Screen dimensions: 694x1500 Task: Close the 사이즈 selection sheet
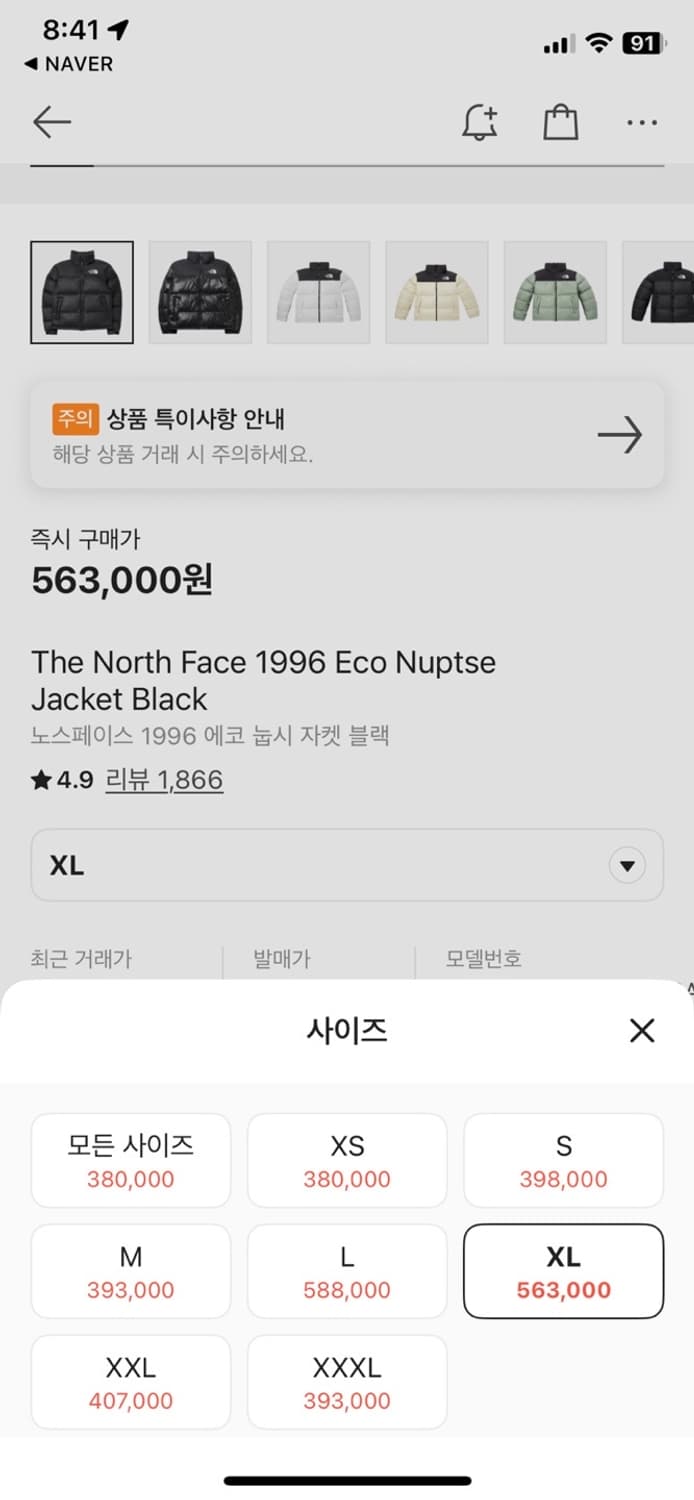point(641,1031)
